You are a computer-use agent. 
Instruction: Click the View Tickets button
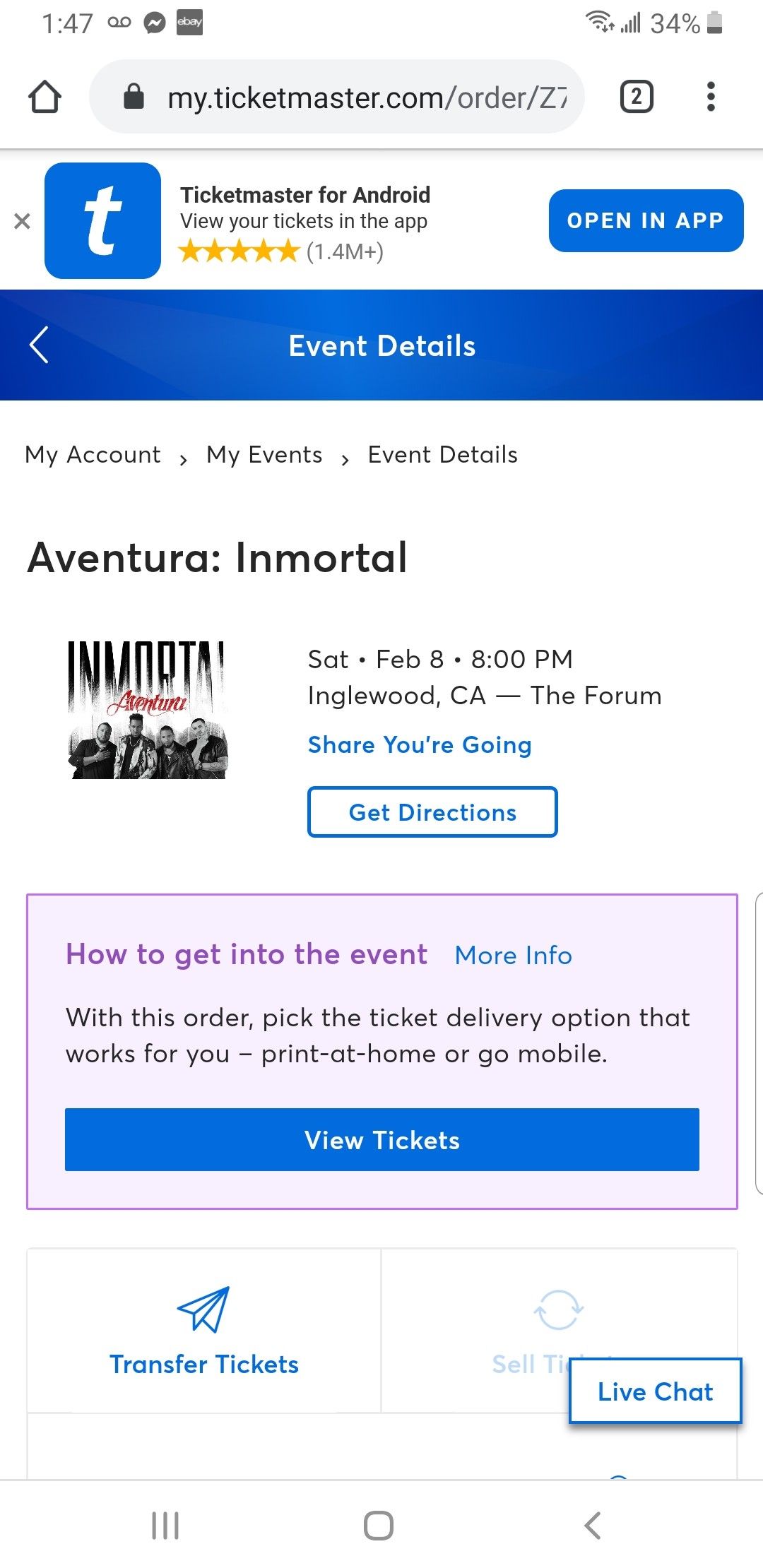point(382,1140)
